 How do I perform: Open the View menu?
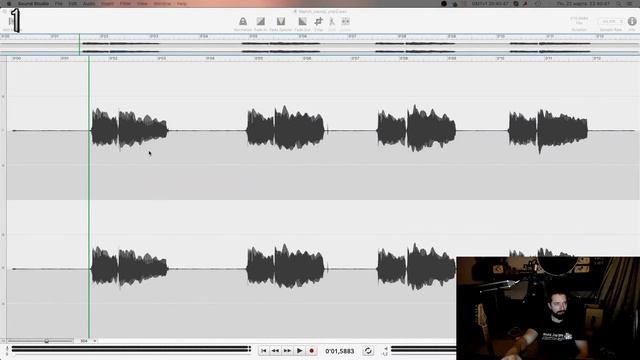coord(142,3)
